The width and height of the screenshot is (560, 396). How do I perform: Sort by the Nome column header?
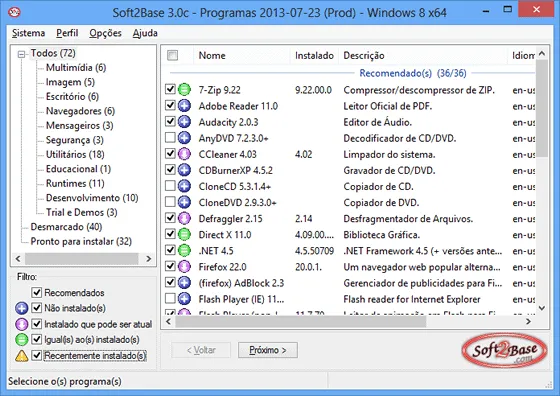(242, 55)
